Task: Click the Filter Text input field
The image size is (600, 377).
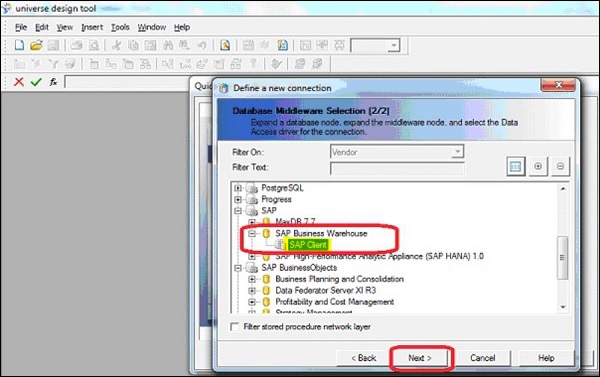Action: 397,168
